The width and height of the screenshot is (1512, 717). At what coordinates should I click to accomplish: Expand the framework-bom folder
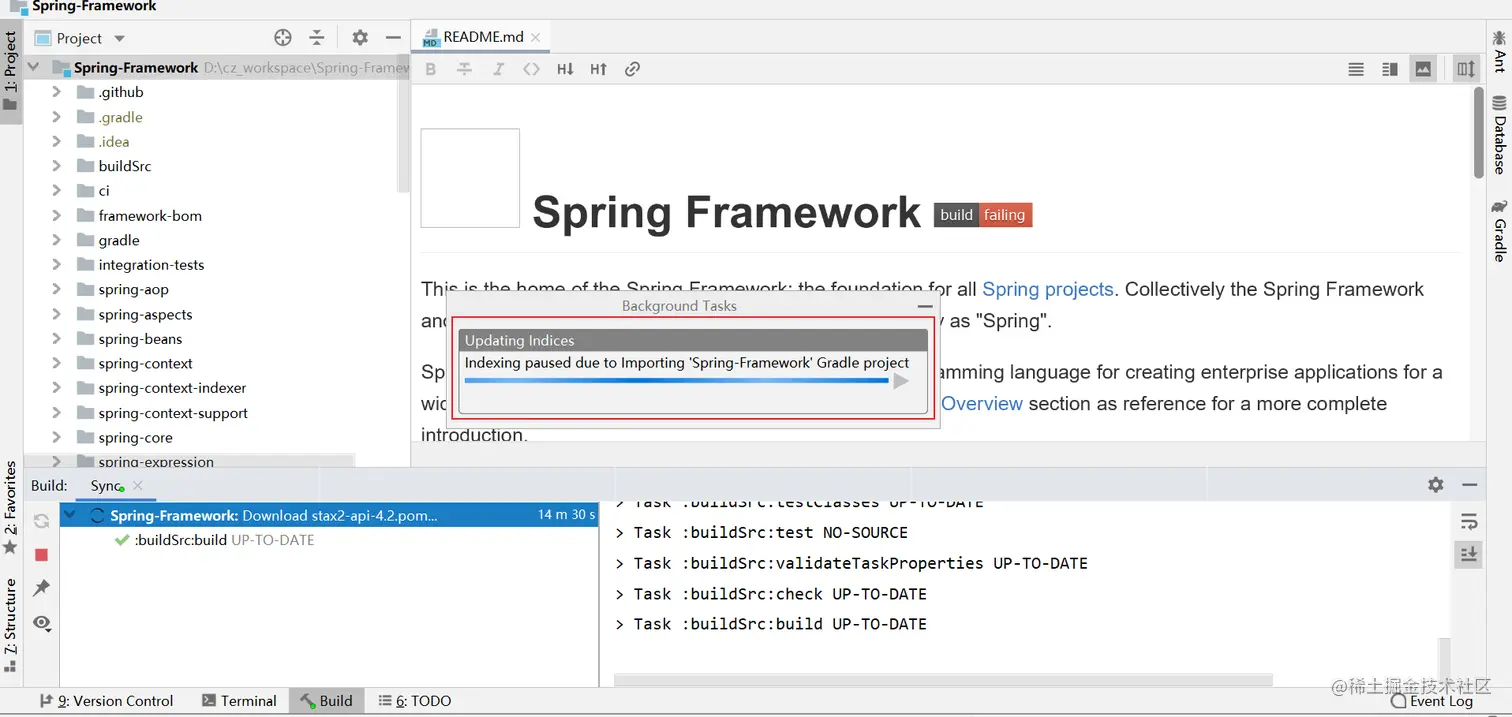point(57,215)
